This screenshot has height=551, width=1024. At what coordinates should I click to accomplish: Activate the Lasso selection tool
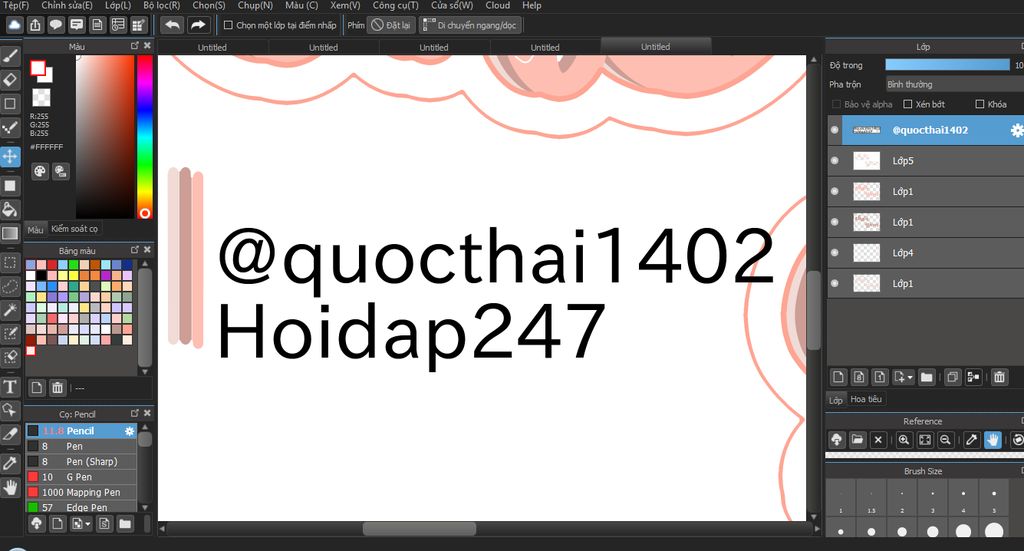click(x=10, y=287)
